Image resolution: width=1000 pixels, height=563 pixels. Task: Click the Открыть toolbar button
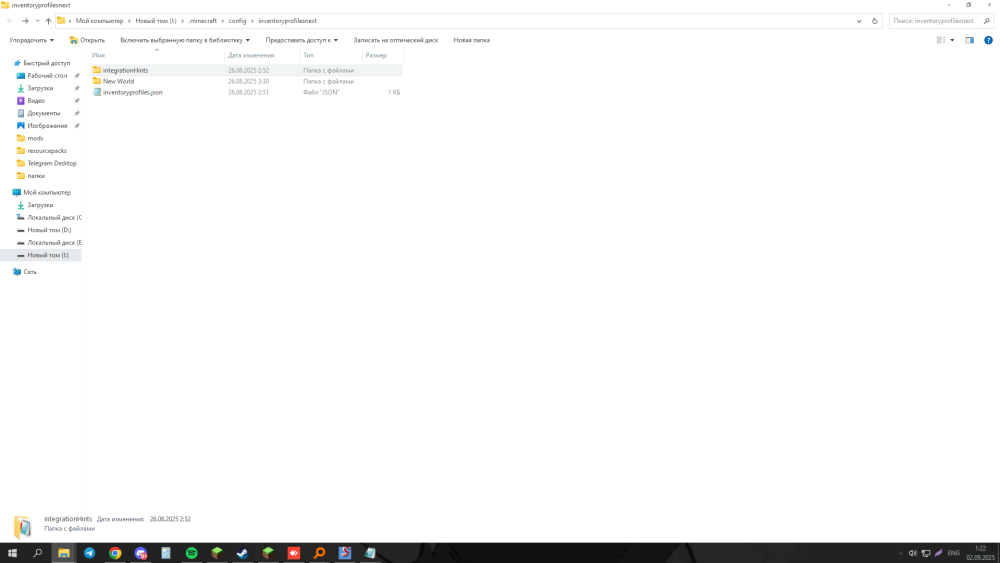coord(87,40)
